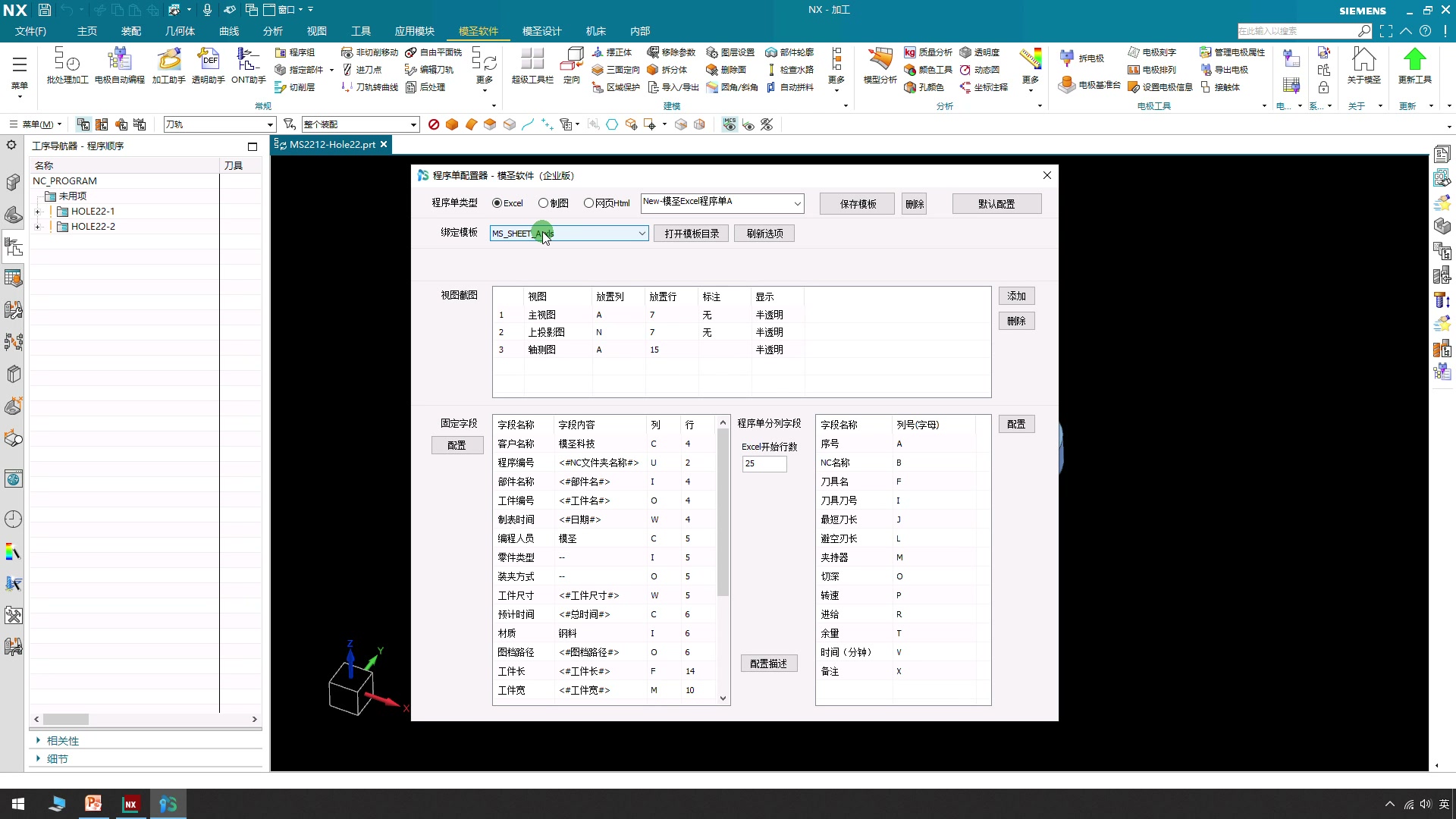Click the Excel开始行数 input field
The width and height of the screenshot is (1456, 819).
coord(764,463)
